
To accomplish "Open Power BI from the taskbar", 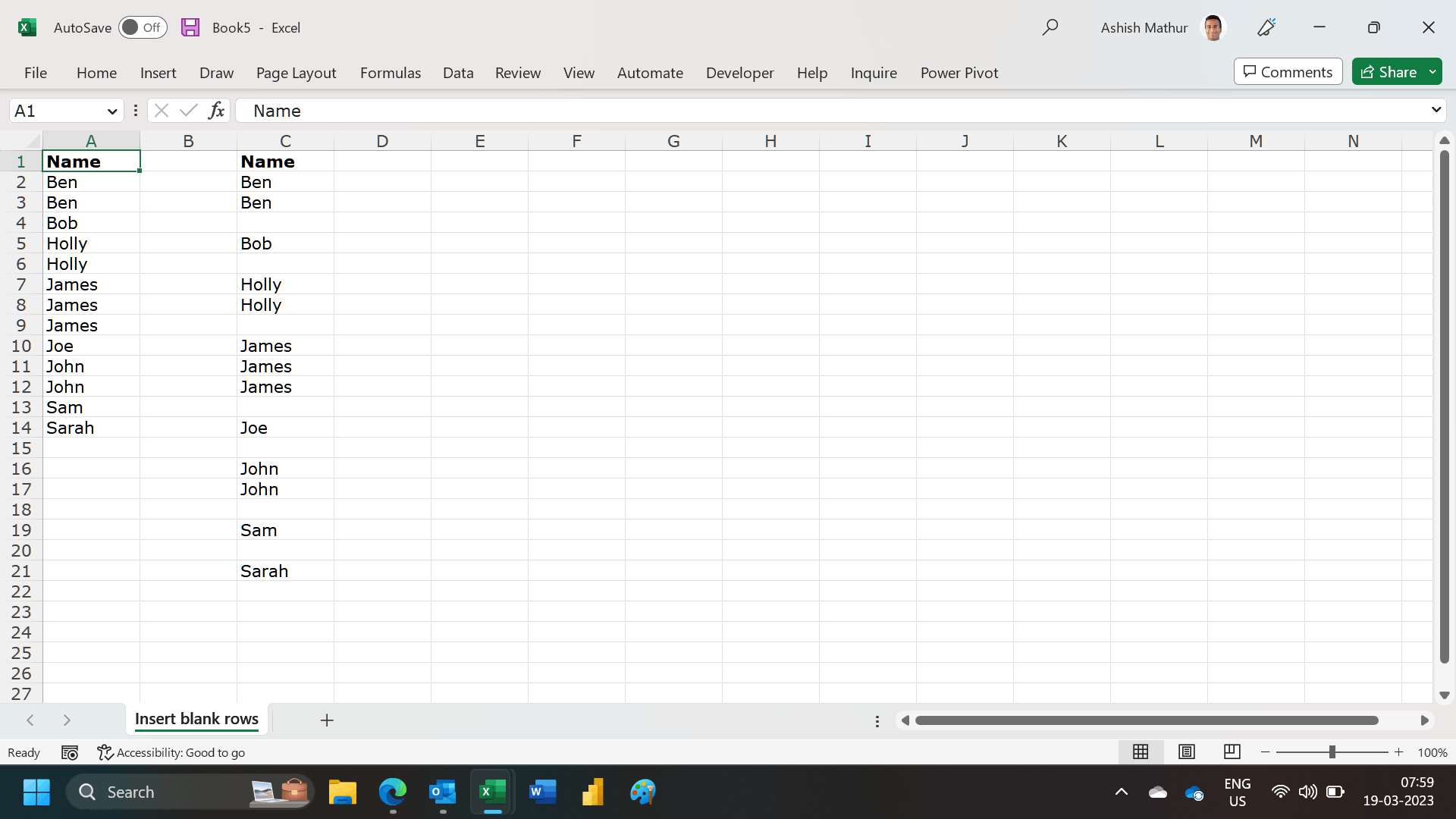I will click(x=592, y=792).
